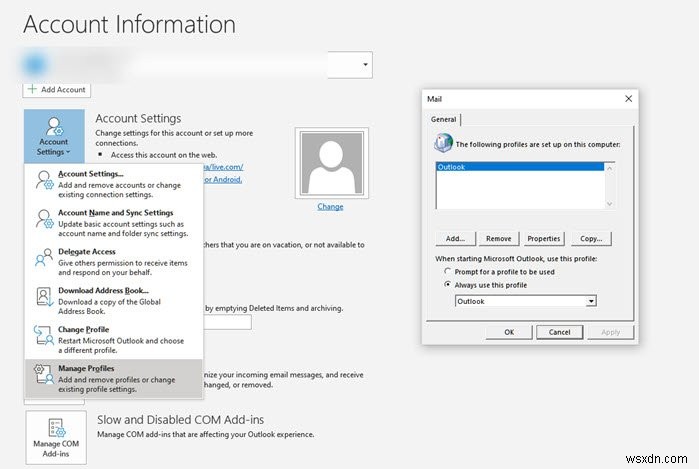This screenshot has width=699, height=469.
Task: Click the plus icon on Add Account
Action: click(x=32, y=89)
